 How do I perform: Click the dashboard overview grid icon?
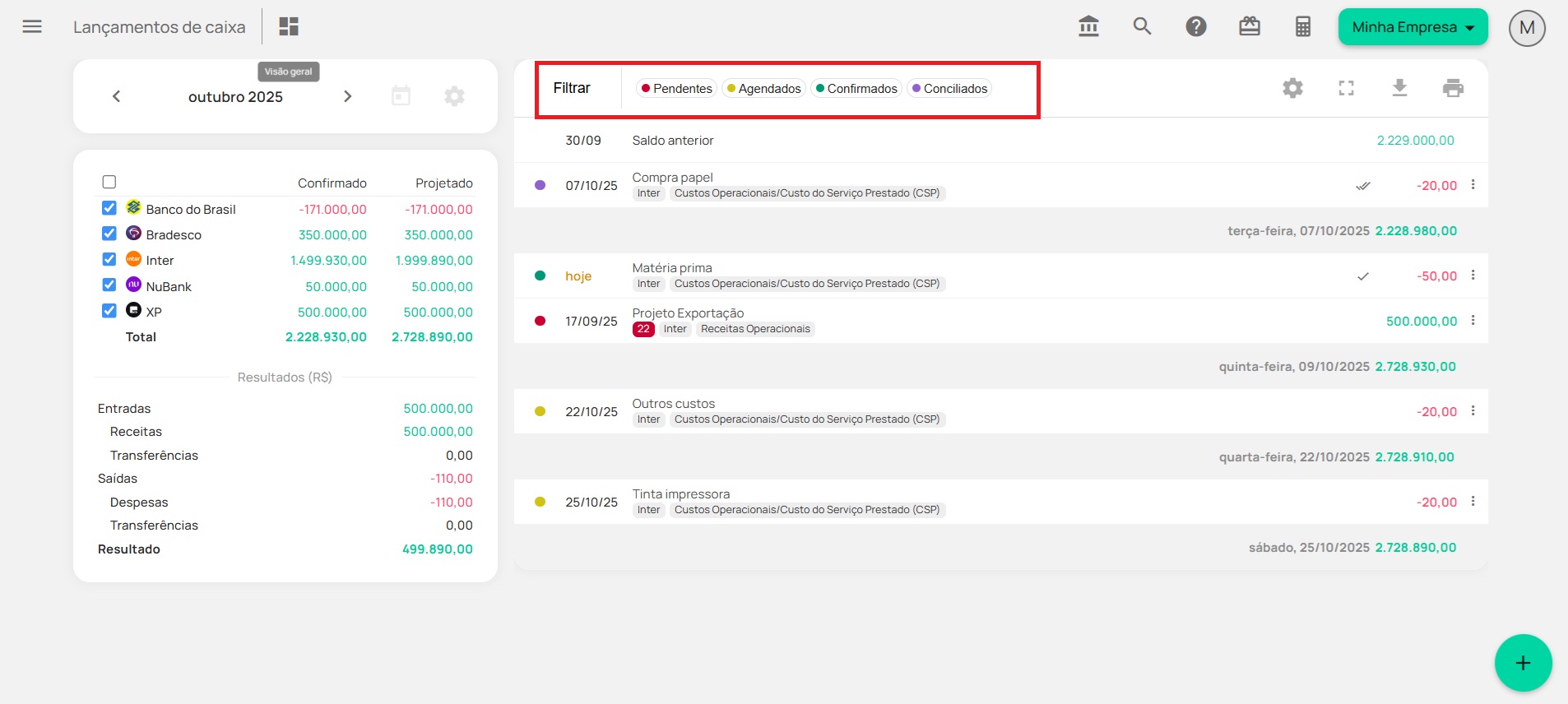point(289,27)
